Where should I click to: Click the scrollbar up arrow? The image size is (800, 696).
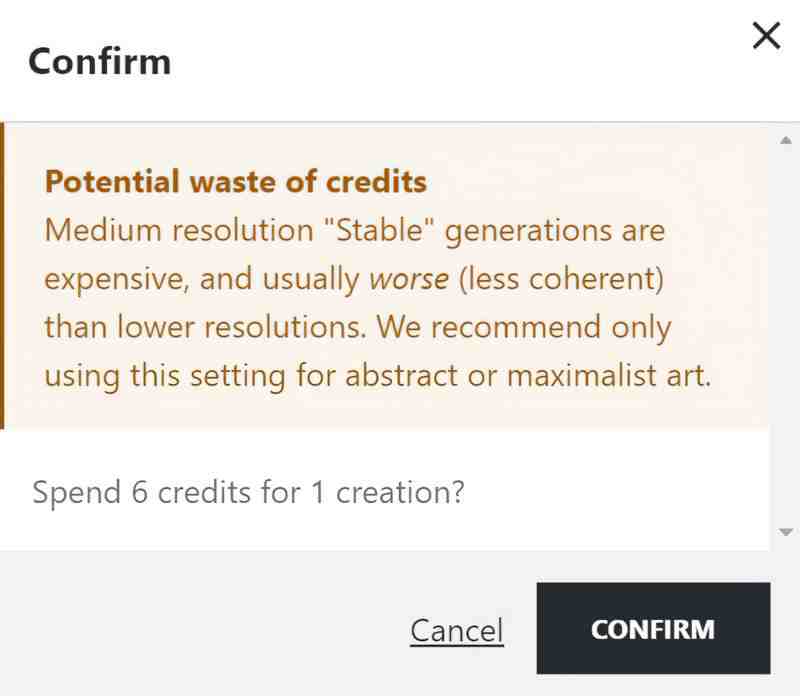point(786,140)
